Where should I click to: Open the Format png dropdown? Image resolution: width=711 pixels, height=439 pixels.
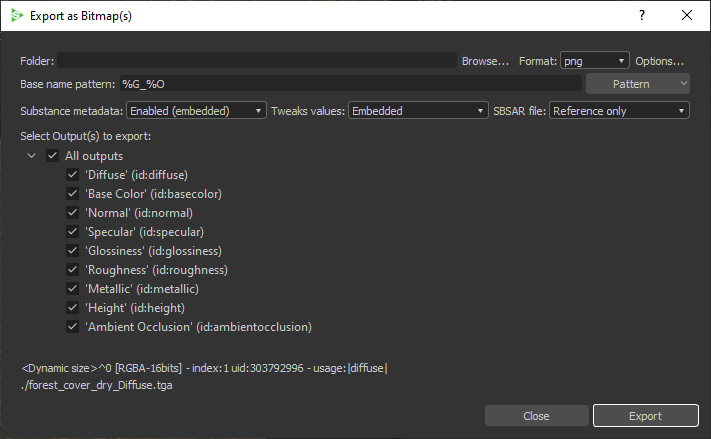coord(594,60)
